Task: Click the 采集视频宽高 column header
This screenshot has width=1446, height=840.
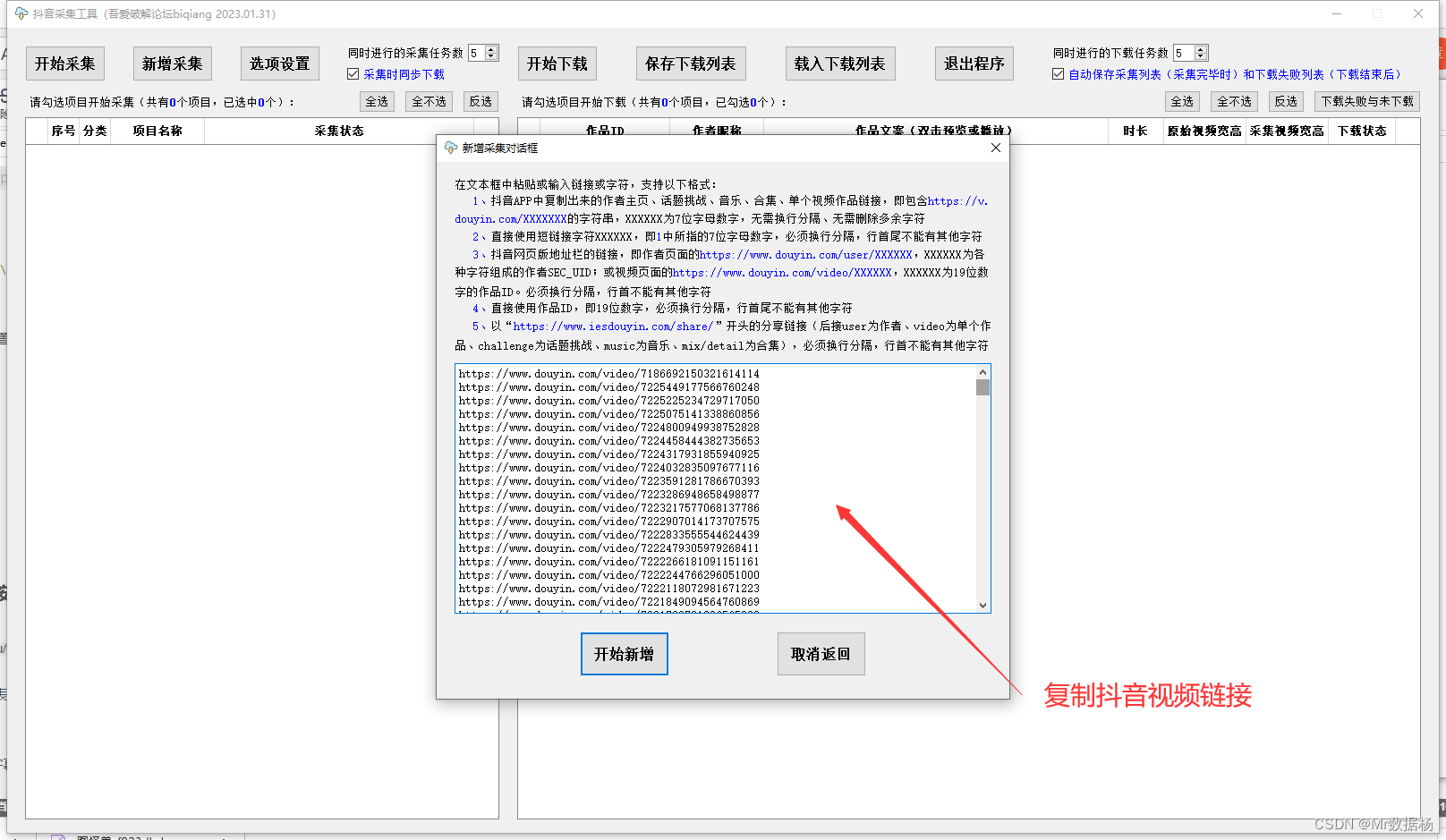Action: click(x=1287, y=131)
